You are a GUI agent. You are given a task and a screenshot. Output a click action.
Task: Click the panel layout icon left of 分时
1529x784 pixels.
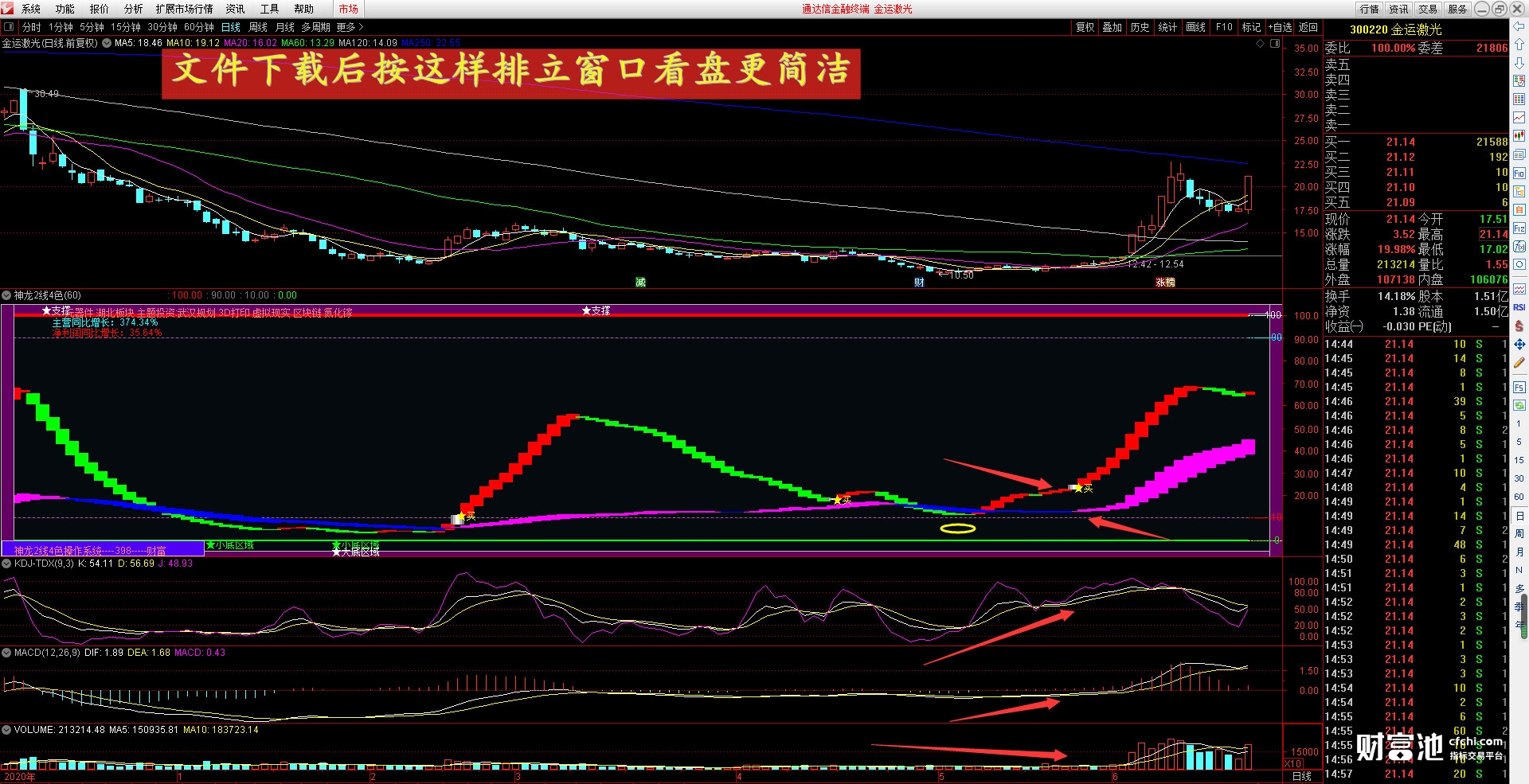coord(9,27)
